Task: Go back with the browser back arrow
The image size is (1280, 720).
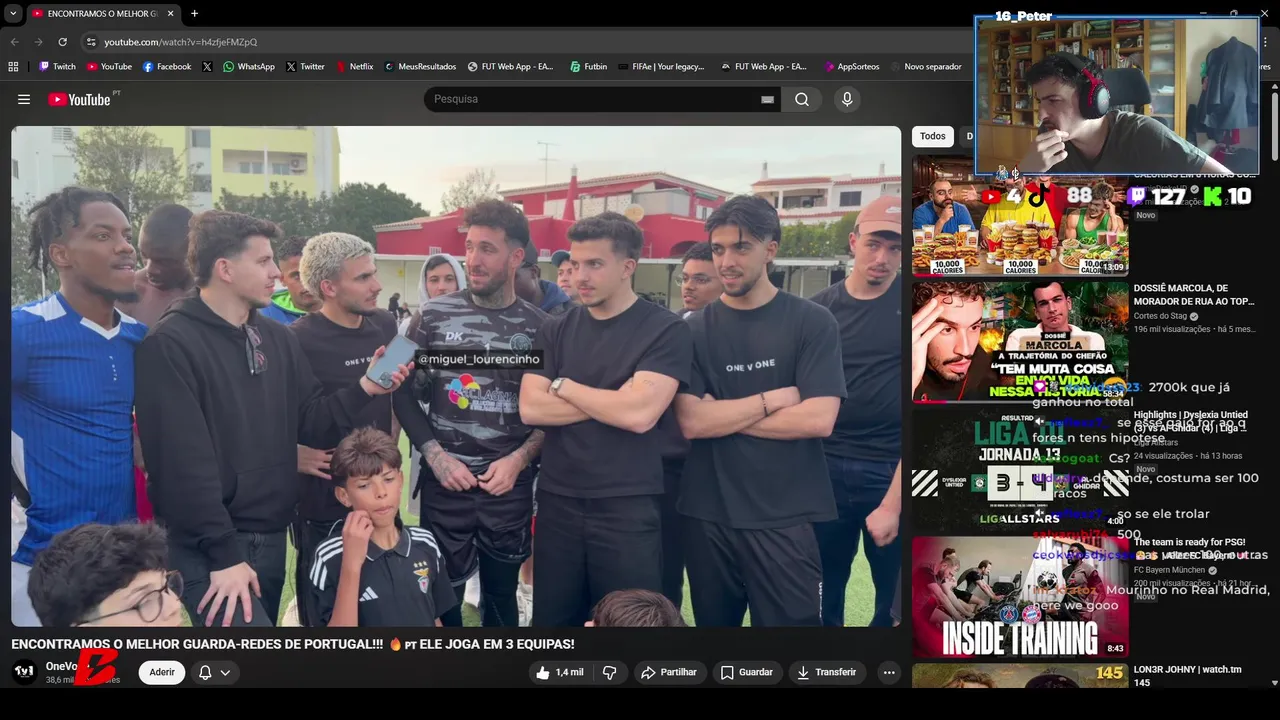Action: pos(14,42)
